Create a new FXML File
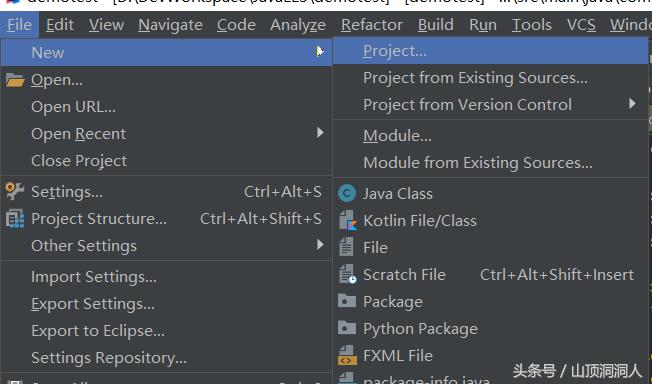 point(491,356)
